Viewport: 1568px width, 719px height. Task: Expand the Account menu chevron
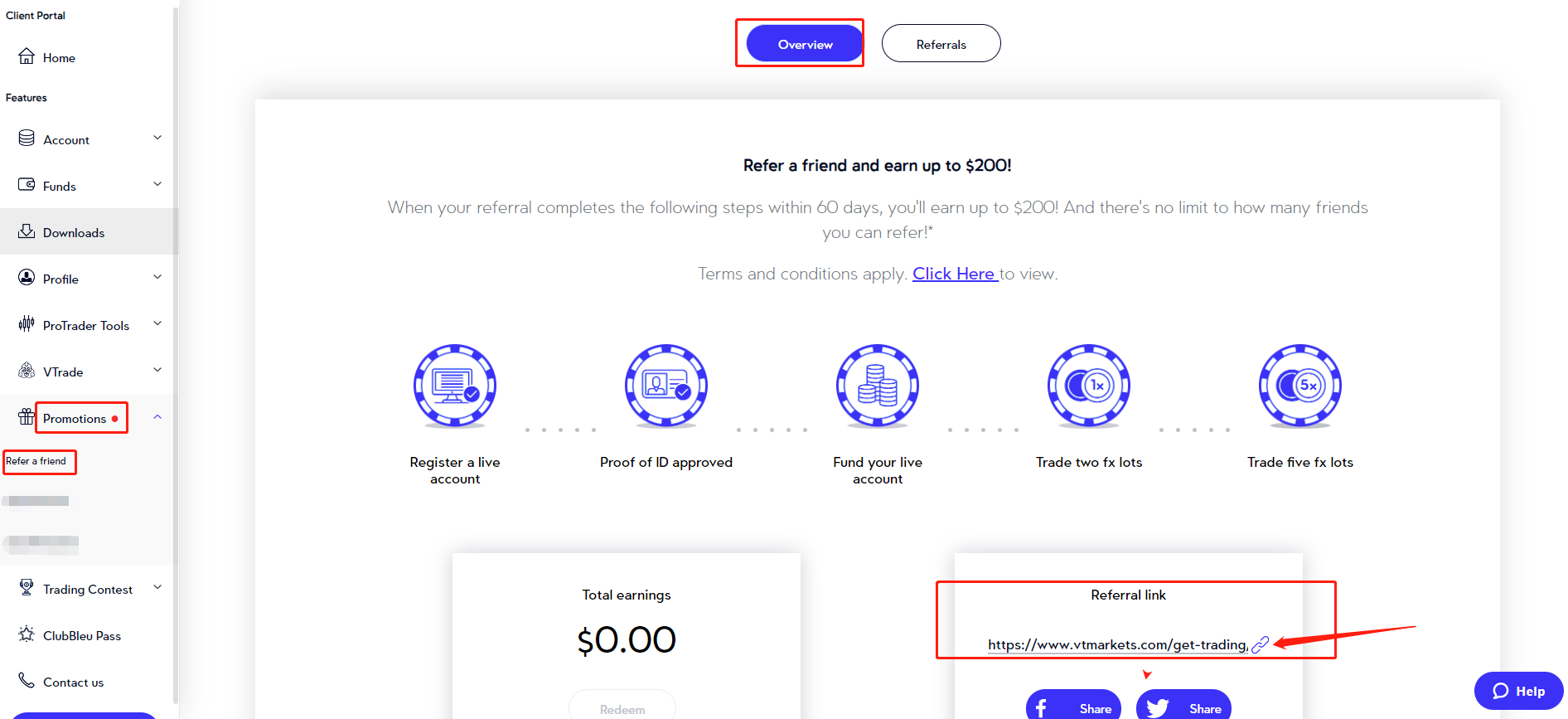point(157,138)
